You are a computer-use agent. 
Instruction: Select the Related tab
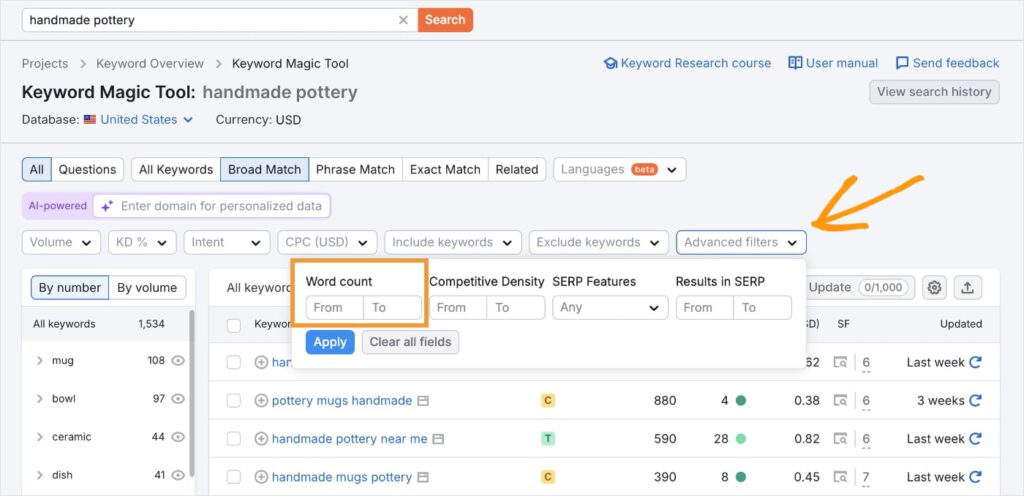click(x=517, y=170)
